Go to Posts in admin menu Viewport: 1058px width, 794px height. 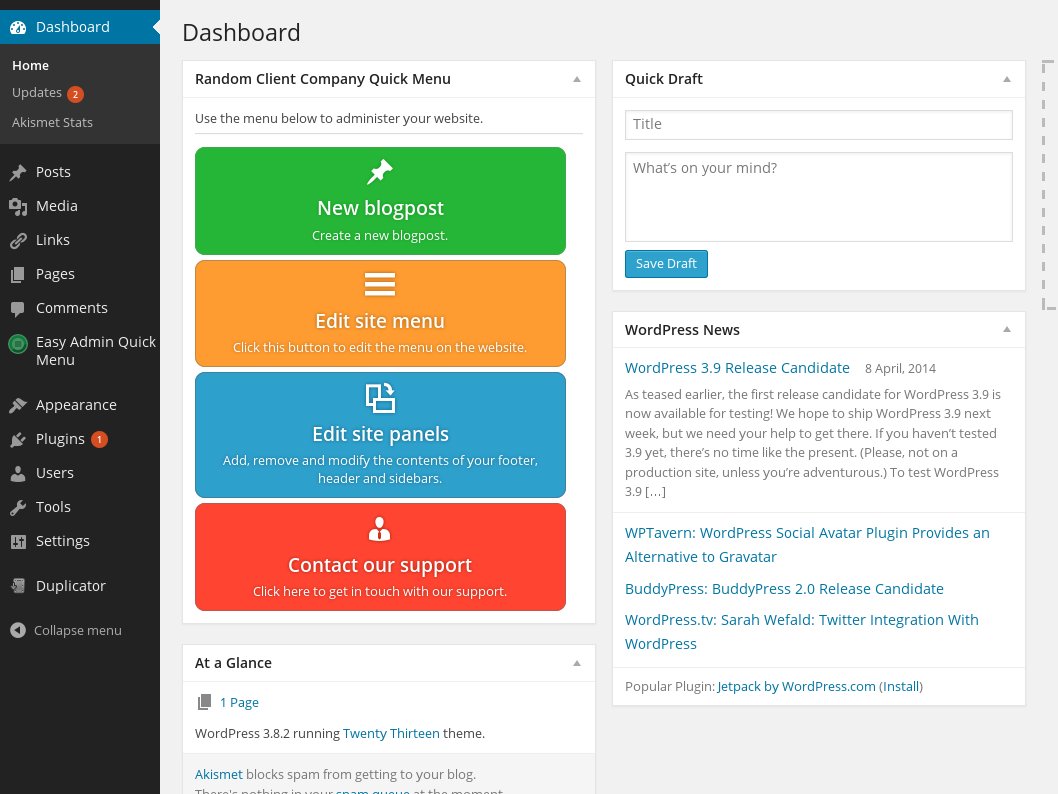53,172
